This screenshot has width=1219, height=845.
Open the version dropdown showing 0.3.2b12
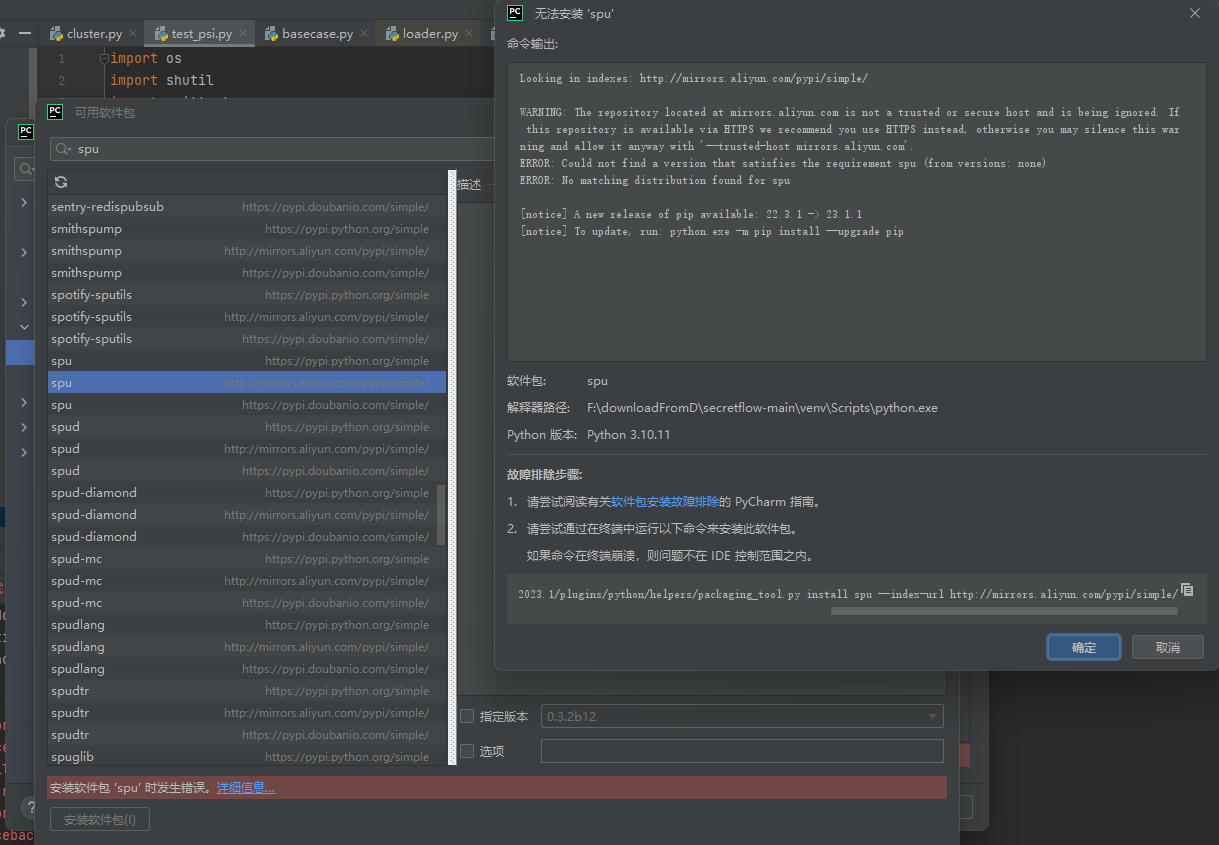click(931, 716)
